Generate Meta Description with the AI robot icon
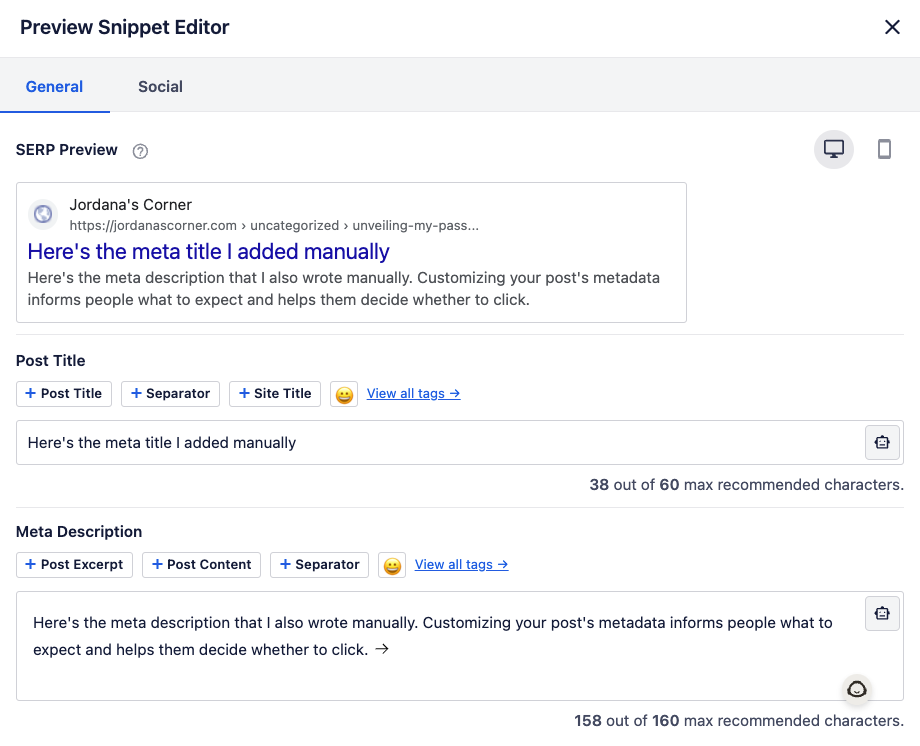The height and width of the screenshot is (746, 920). point(882,613)
